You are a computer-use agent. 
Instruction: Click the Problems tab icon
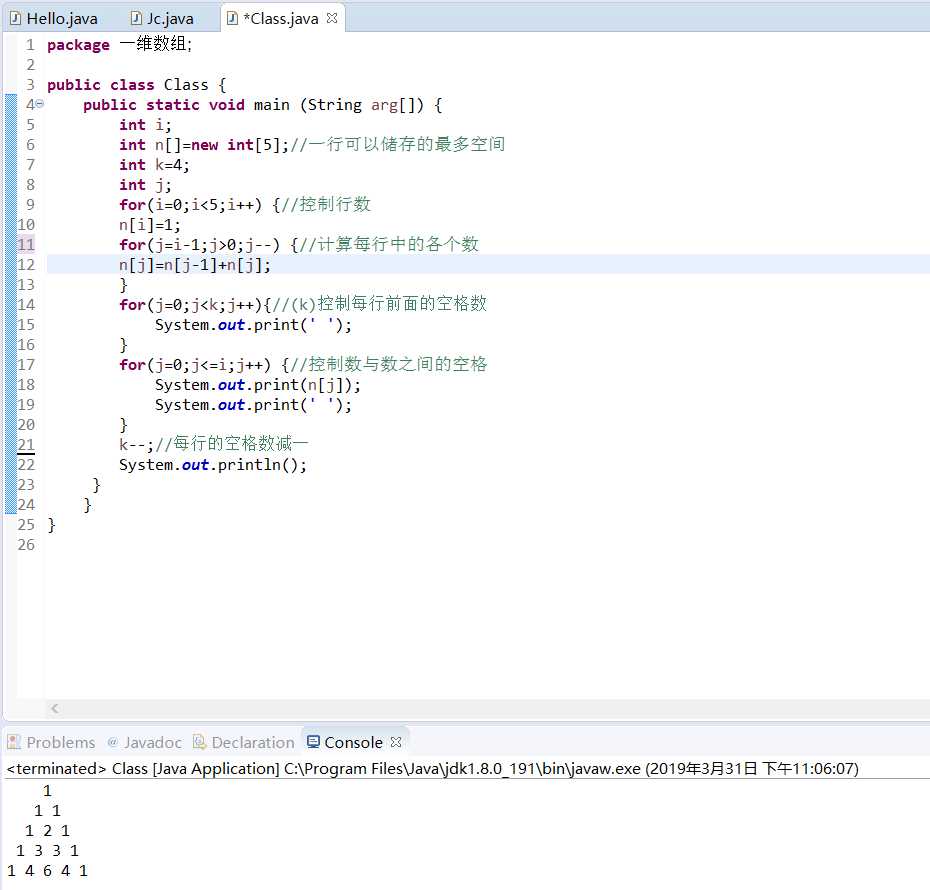click(x=14, y=742)
